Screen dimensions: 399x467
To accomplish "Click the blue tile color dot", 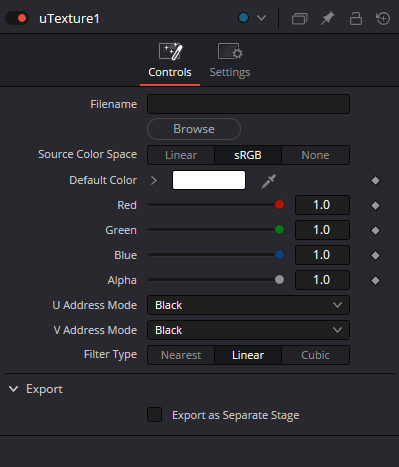I will pyautogui.click(x=243, y=18).
